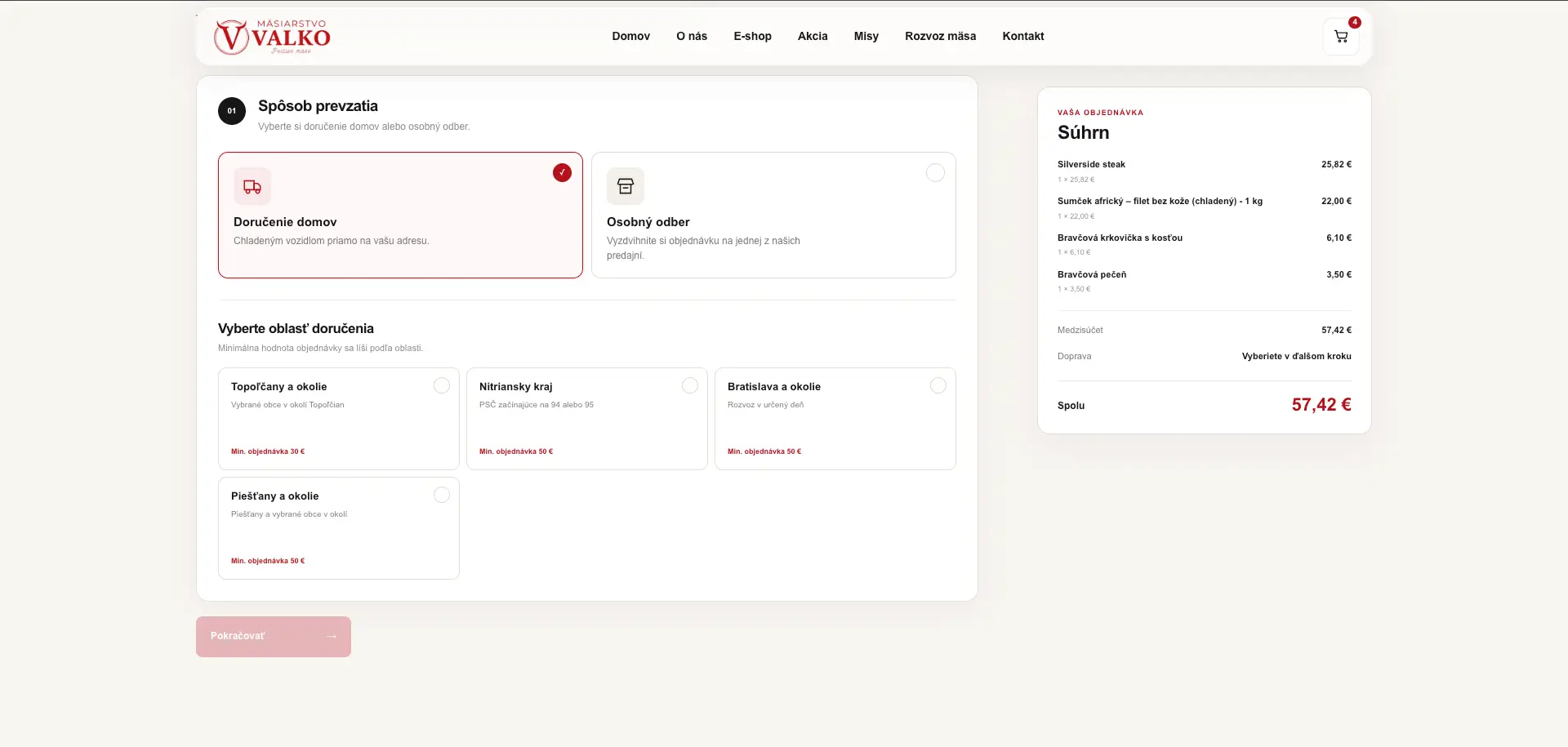The height and width of the screenshot is (747, 1568).
Task: Click the Doprava label in summary
Action: pos(1074,356)
